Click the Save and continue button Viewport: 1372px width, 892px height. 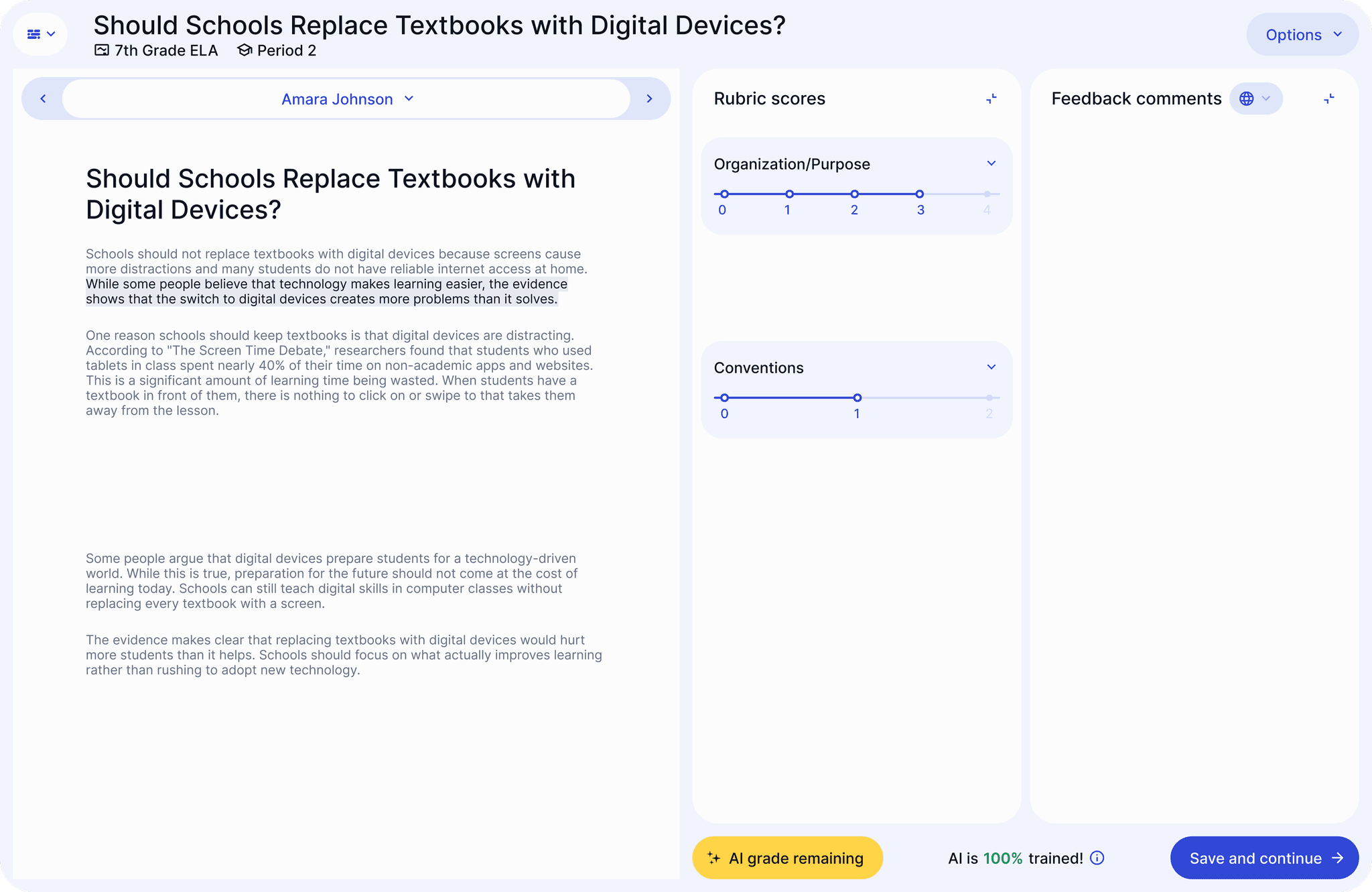[x=1263, y=858]
